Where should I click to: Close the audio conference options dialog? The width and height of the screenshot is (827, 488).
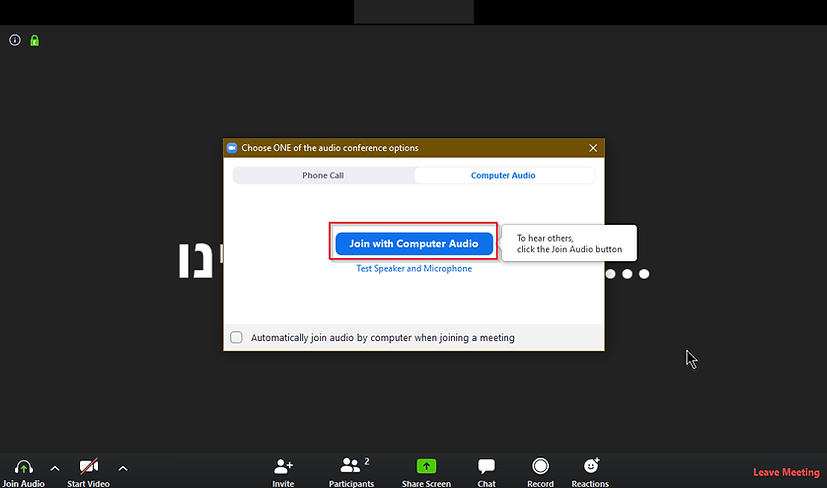coord(593,148)
